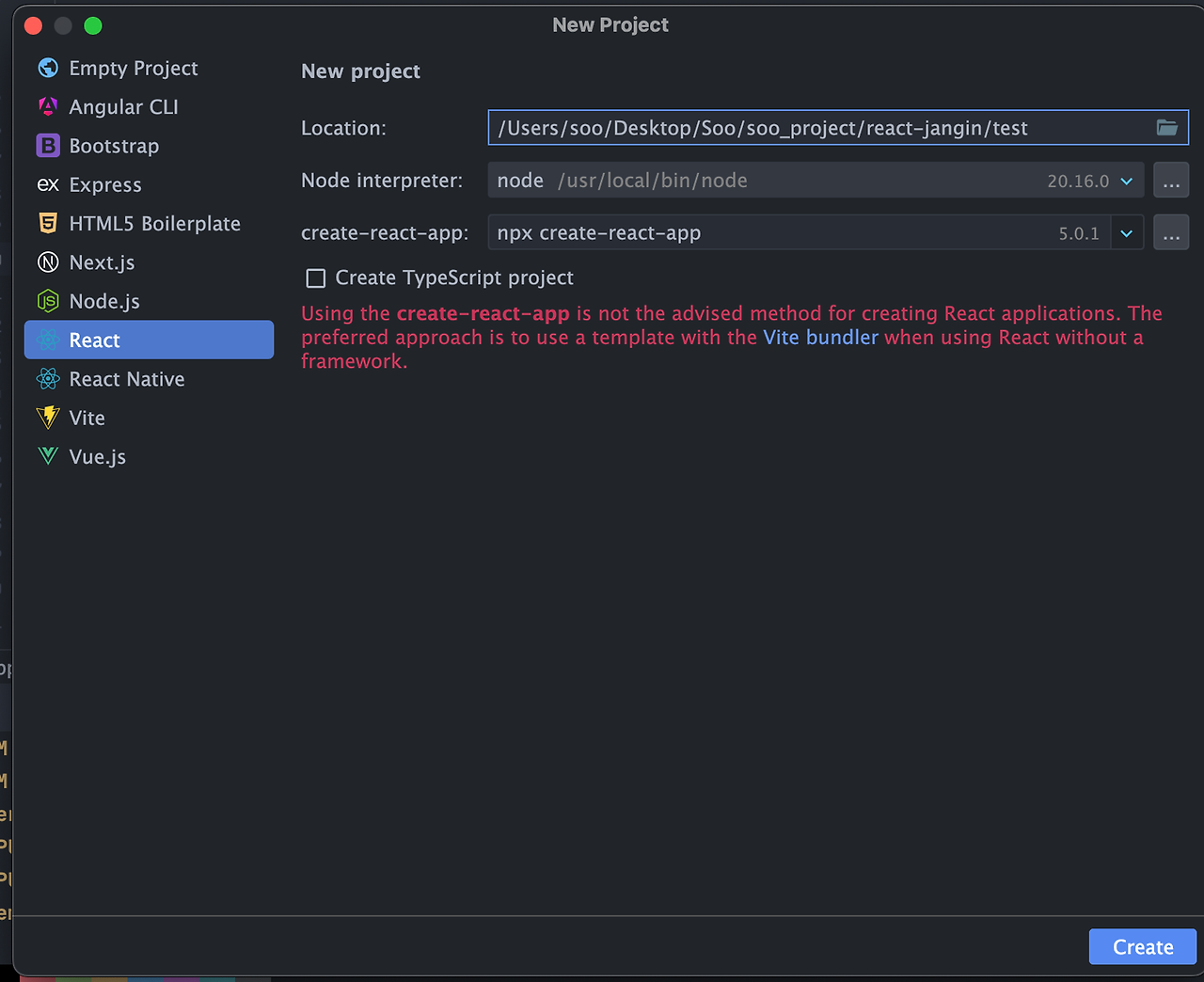Image resolution: width=1204 pixels, height=982 pixels.
Task: Click the Bootstrap B logo icon
Action: 48,146
